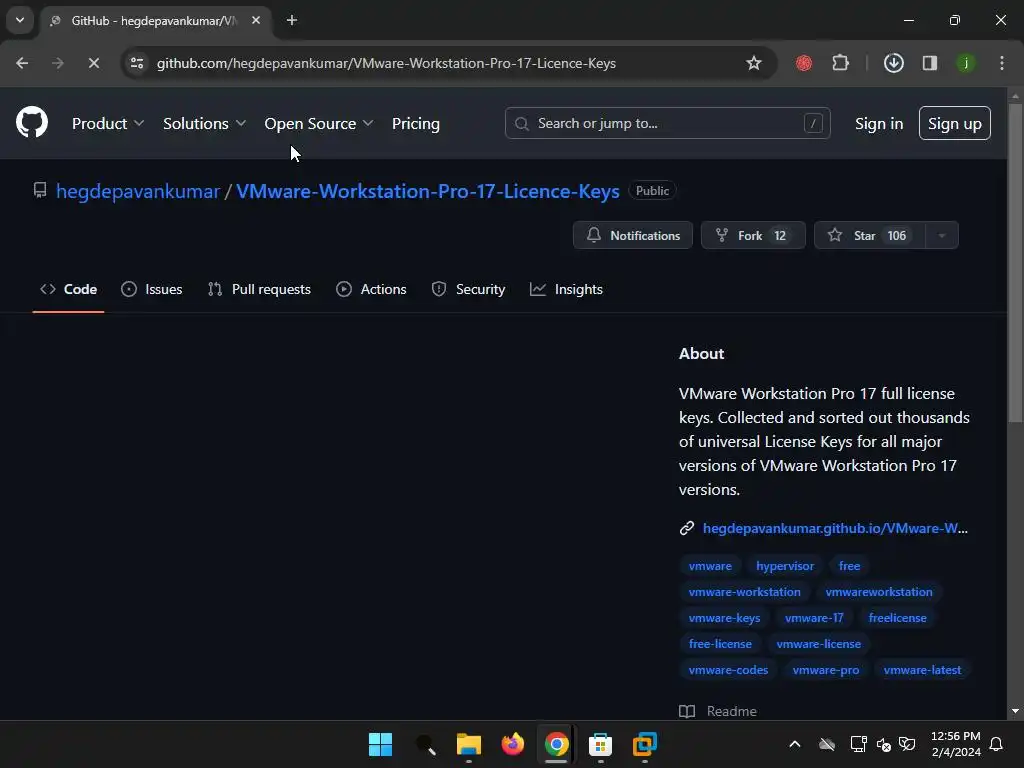Open a new browser tab
1024x768 pixels.
point(292,20)
